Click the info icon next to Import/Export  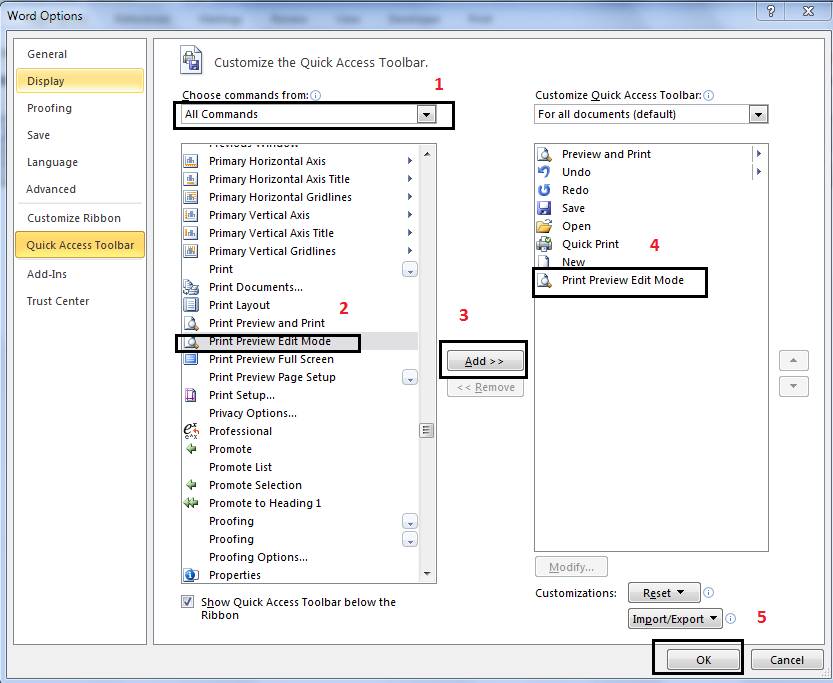pyautogui.click(x=731, y=618)
